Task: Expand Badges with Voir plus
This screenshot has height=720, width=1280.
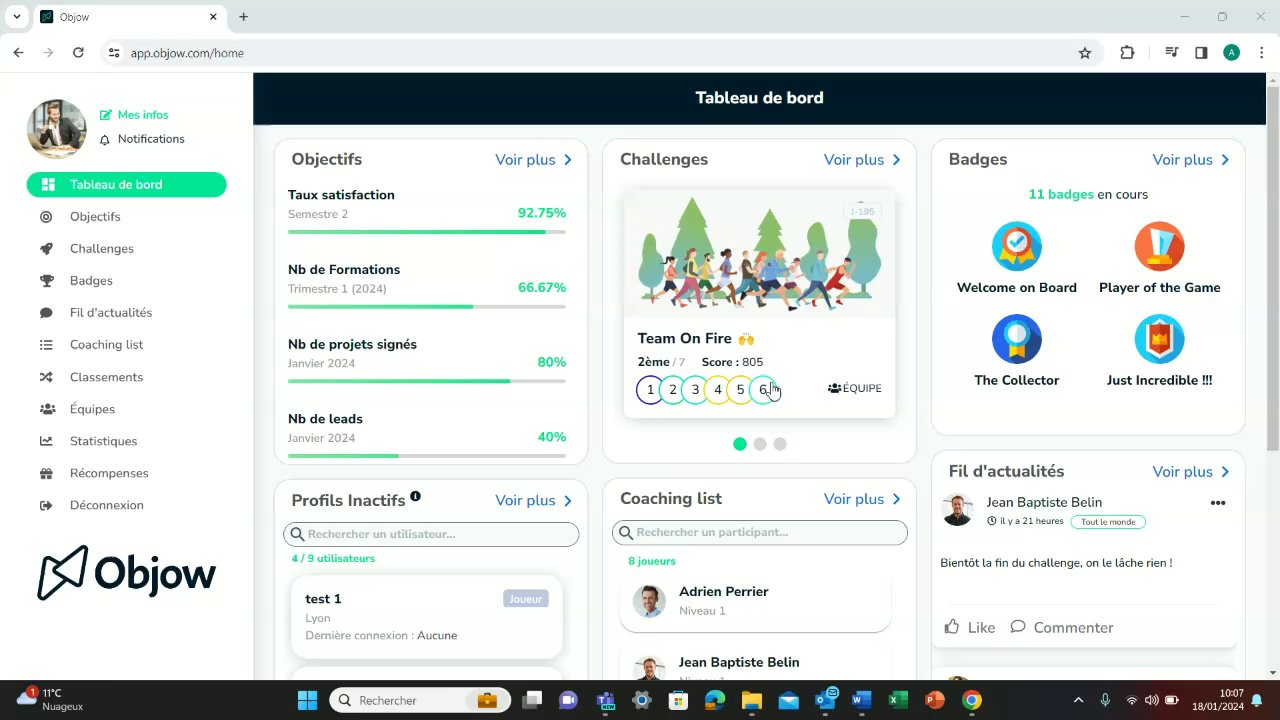Action: click(x=1191, y=160)
